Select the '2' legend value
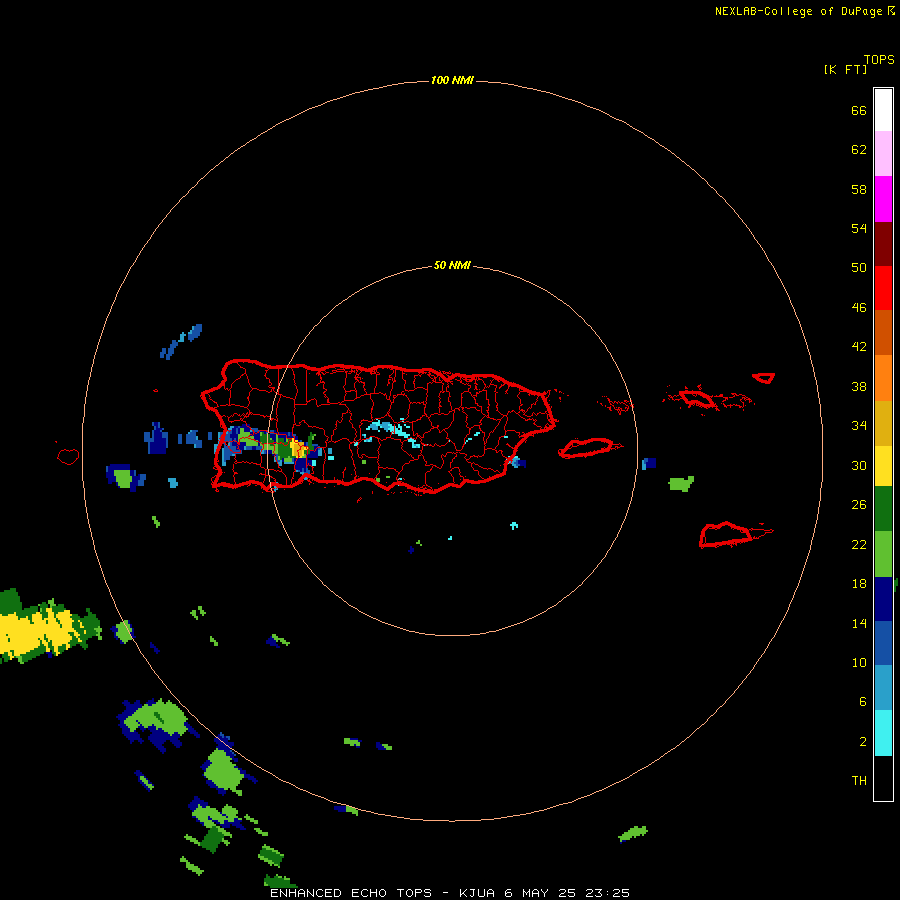 pos(862,742)
